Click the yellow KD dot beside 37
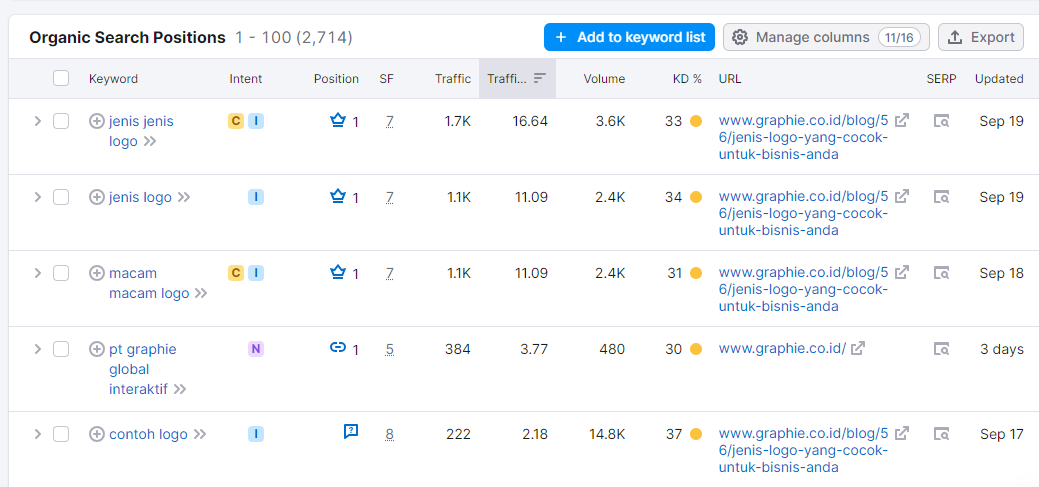Viewport: 1039px width, 487px height. coord(696,435)
